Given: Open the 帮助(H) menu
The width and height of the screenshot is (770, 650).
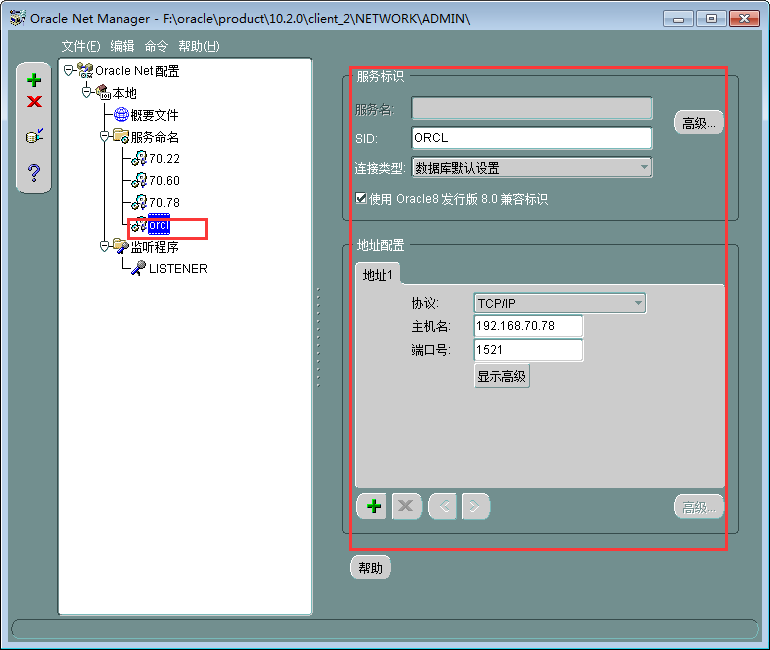Looking at the screenshot, I should click(x=198, y=46).
